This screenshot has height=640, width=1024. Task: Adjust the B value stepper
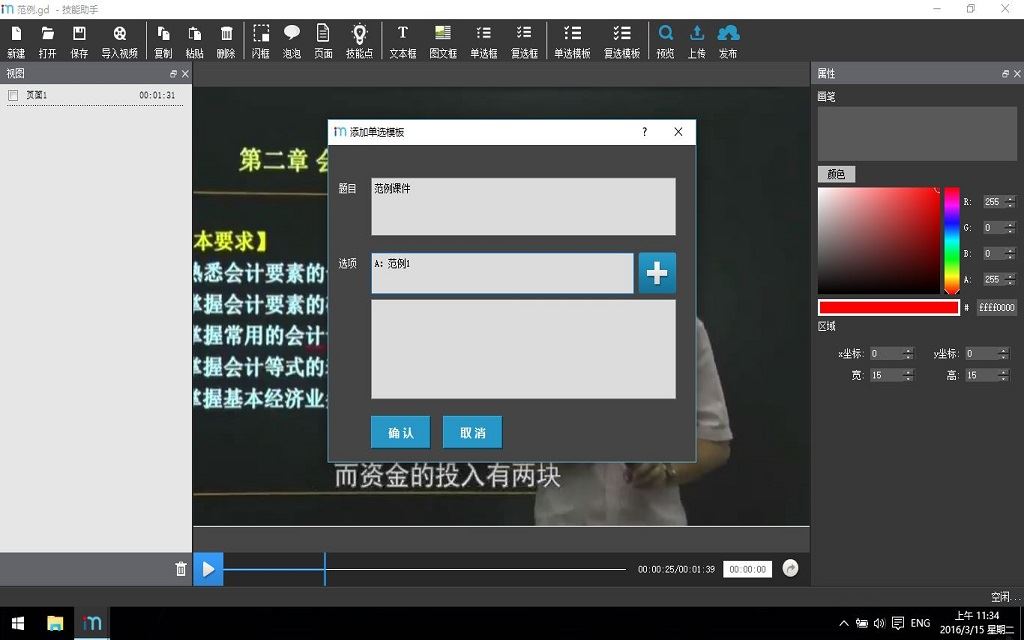coord(1010,253)
